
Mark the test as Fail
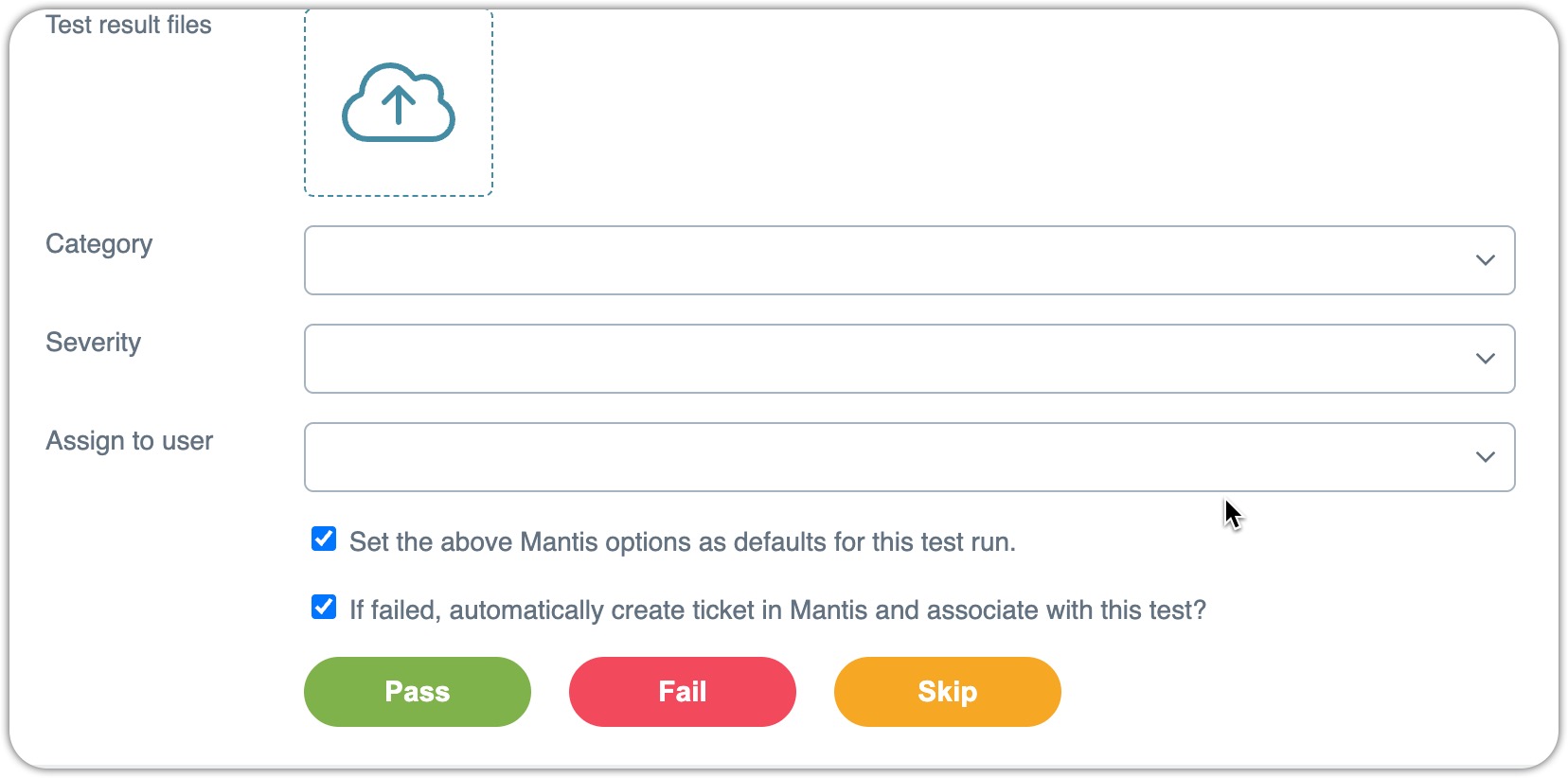coord(683,692)
